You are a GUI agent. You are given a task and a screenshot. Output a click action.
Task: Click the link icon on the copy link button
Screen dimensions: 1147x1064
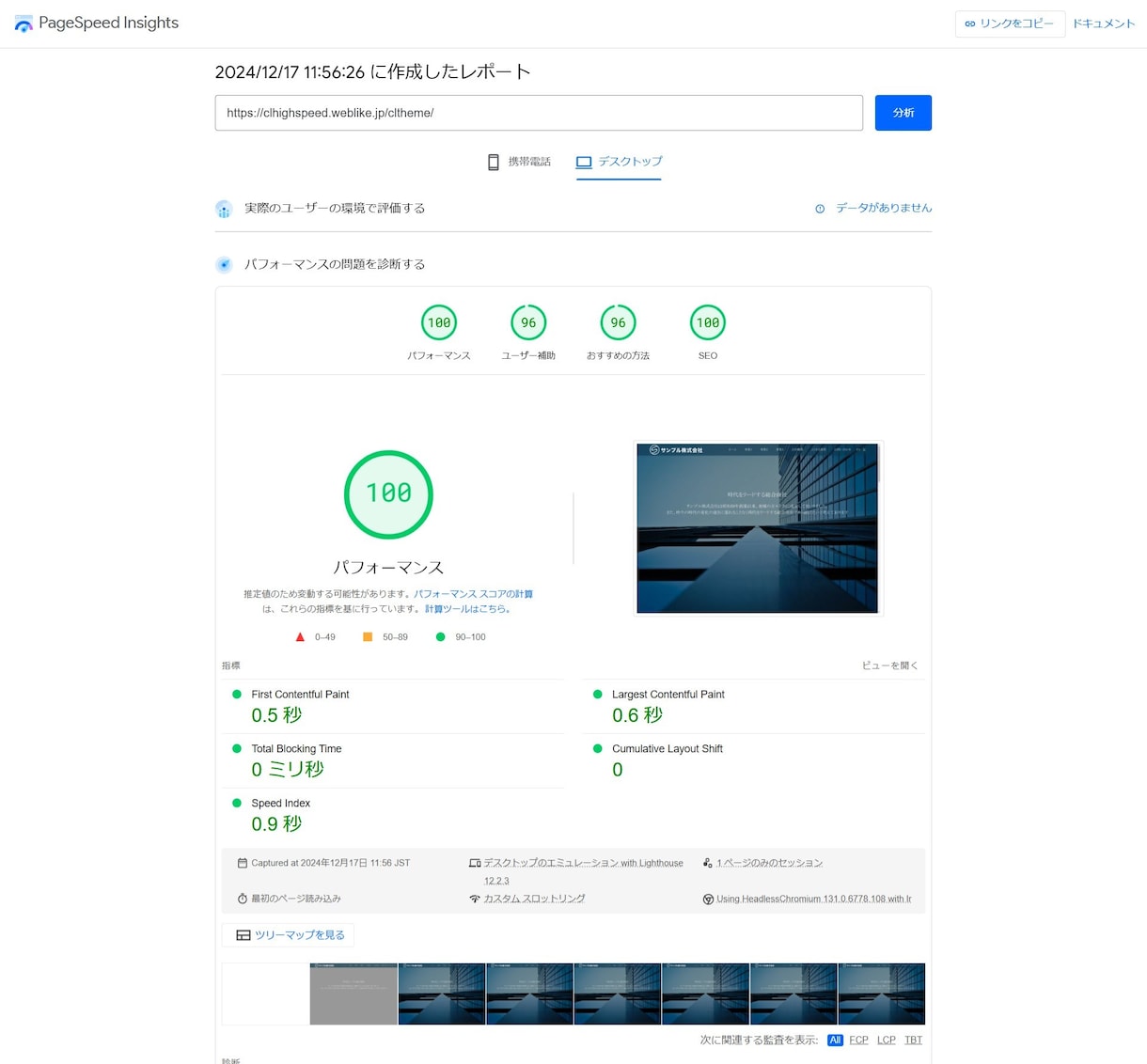[x=970, y=23]
